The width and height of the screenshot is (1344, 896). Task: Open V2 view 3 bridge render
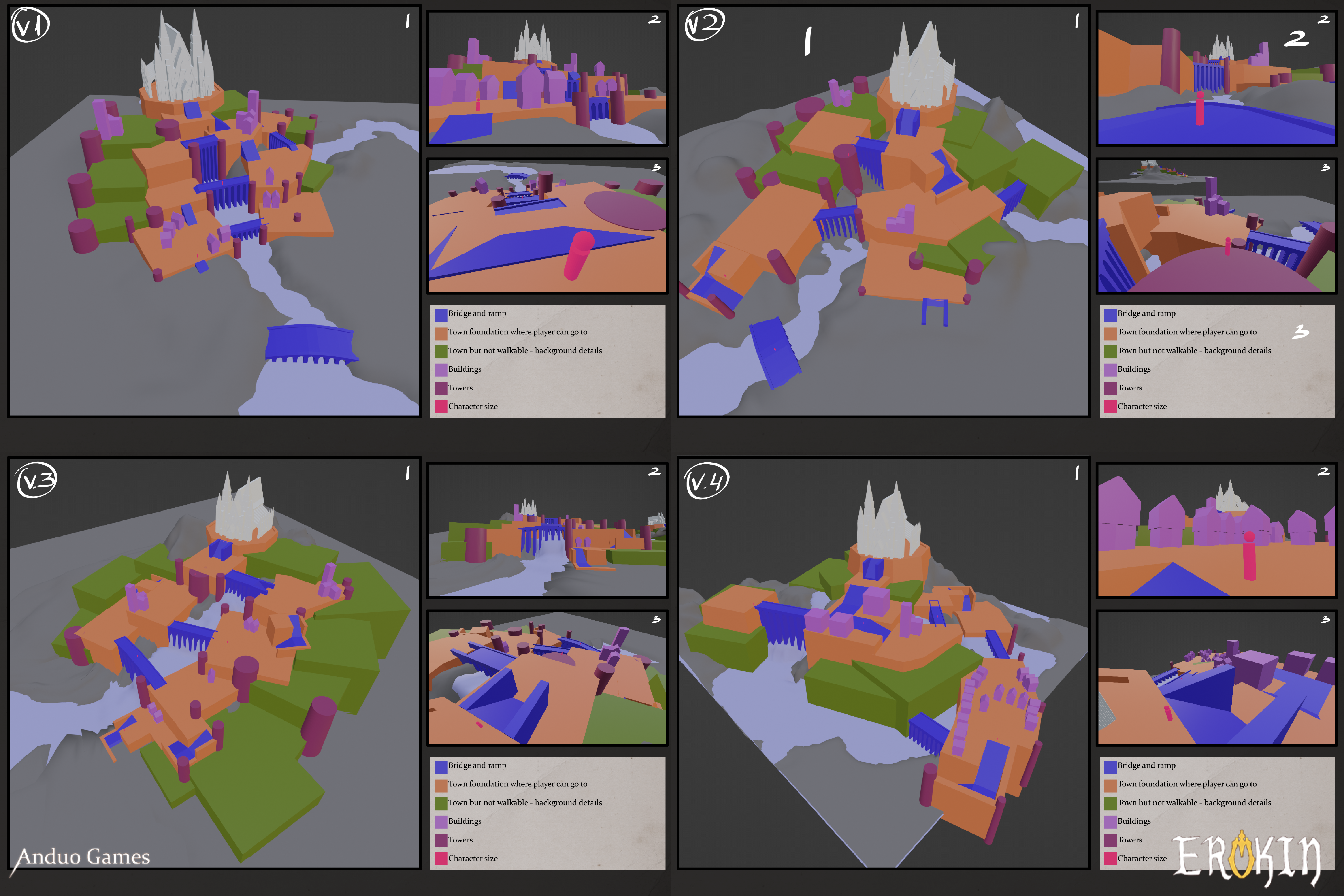(1217, 226)
